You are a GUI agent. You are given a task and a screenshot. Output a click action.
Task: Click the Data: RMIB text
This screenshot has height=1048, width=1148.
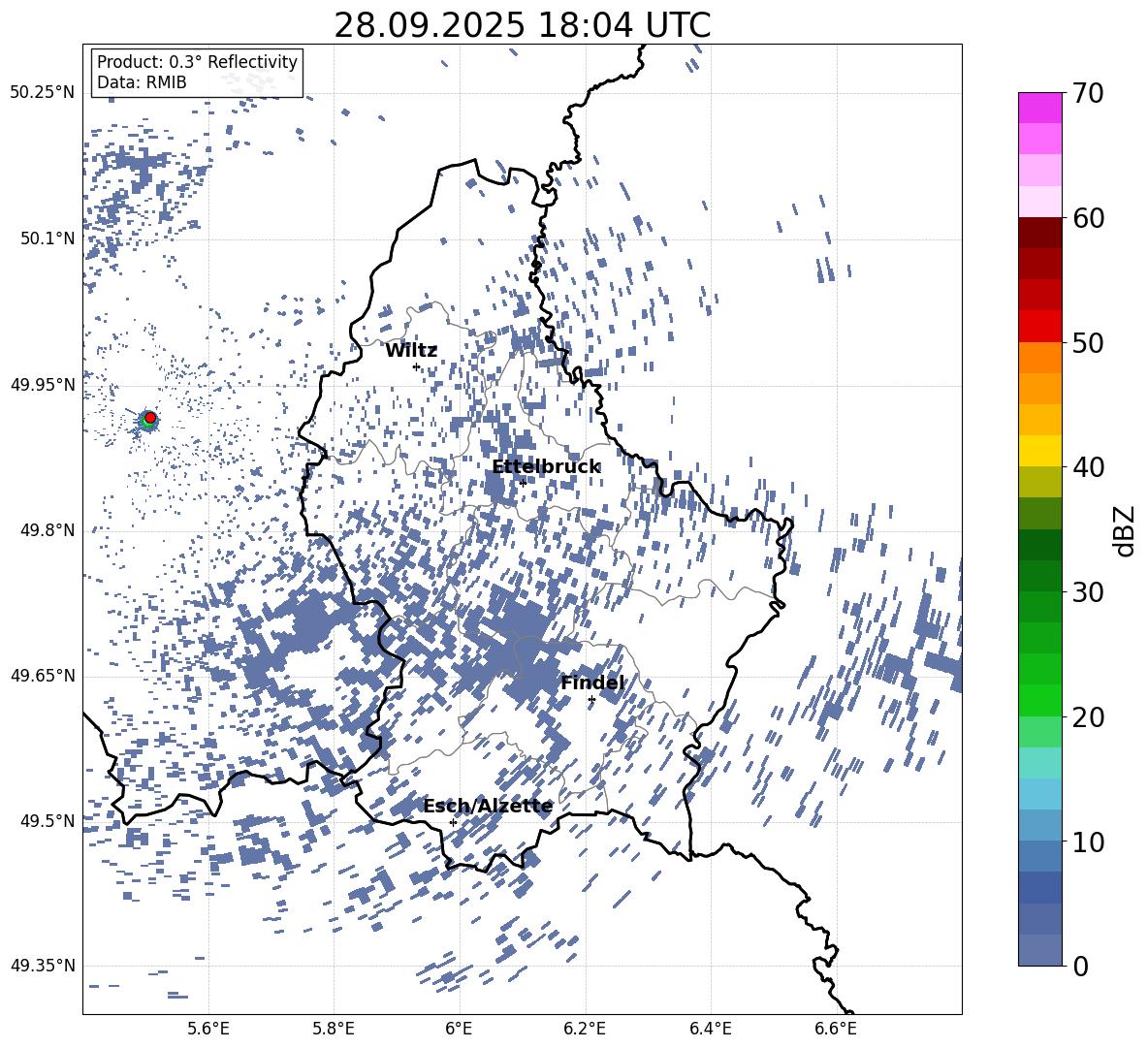(142, 82)
